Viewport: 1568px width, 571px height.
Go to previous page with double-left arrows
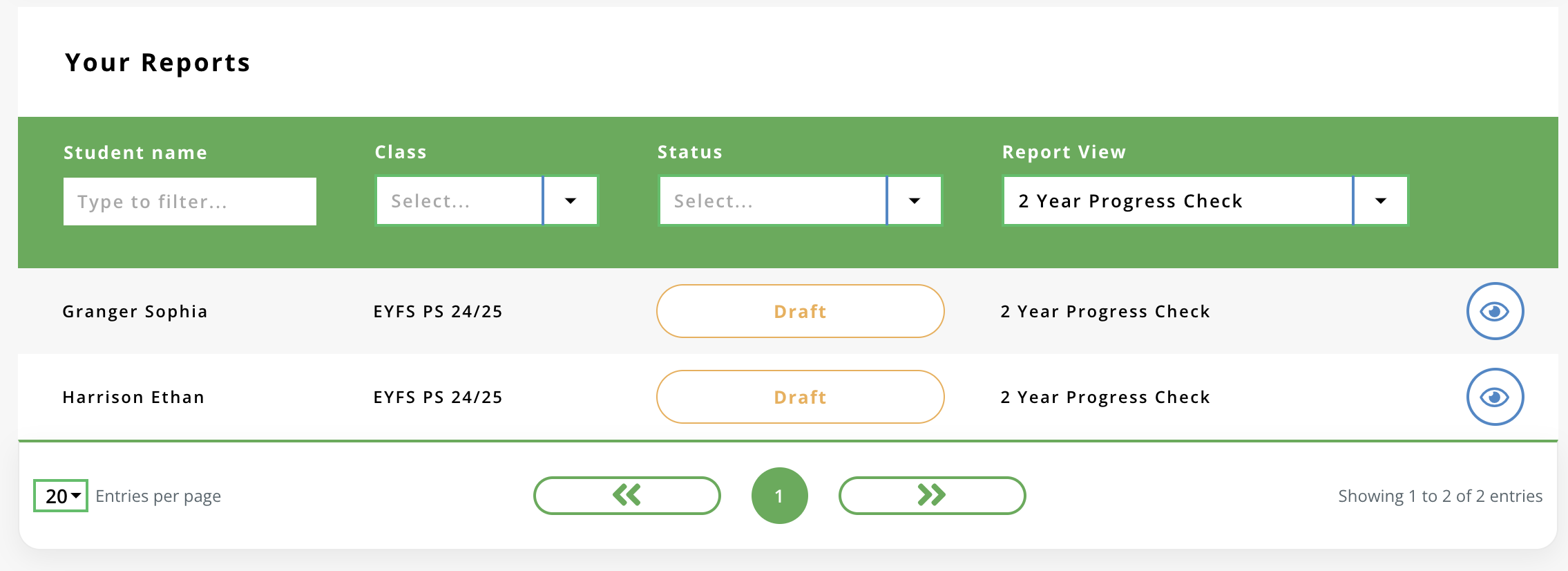(627, 496)
